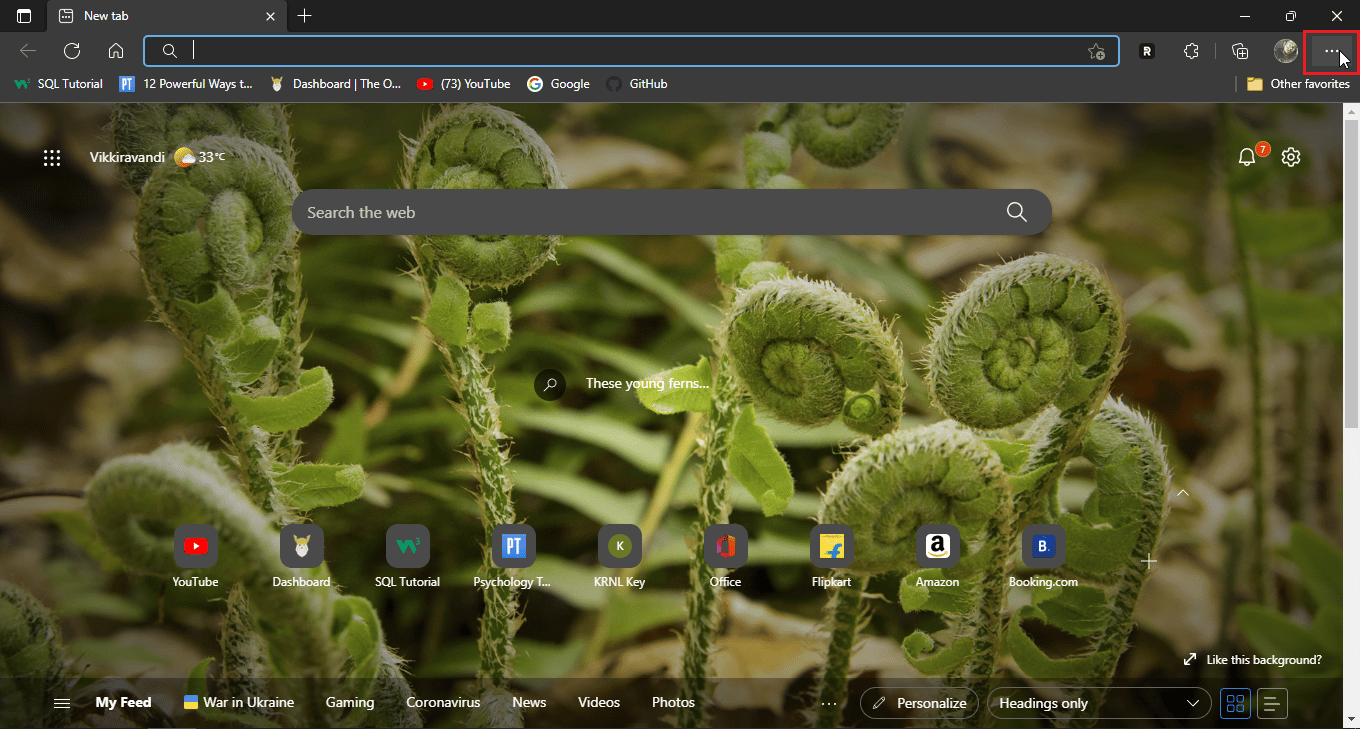Open the Extensions puzzle icon
Screen dimensions: 1360x729
point(1190,51)
